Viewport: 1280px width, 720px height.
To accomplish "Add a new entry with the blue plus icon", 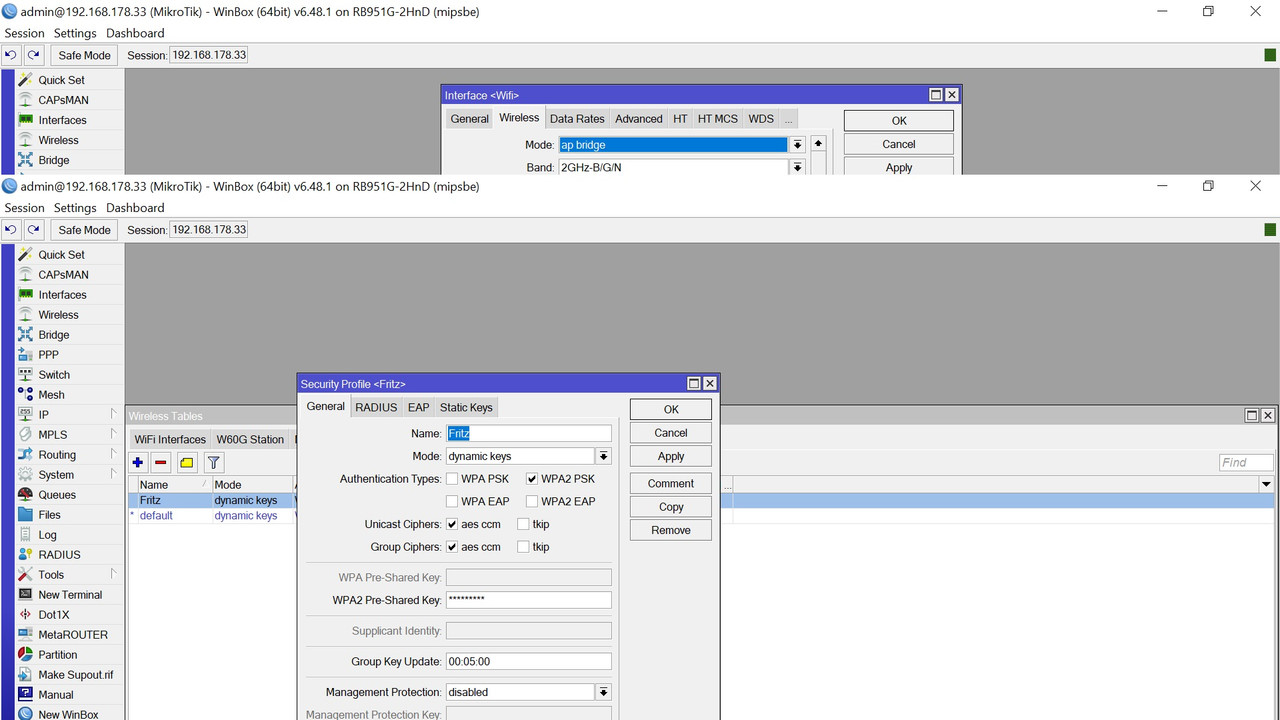I will (138, 463).
